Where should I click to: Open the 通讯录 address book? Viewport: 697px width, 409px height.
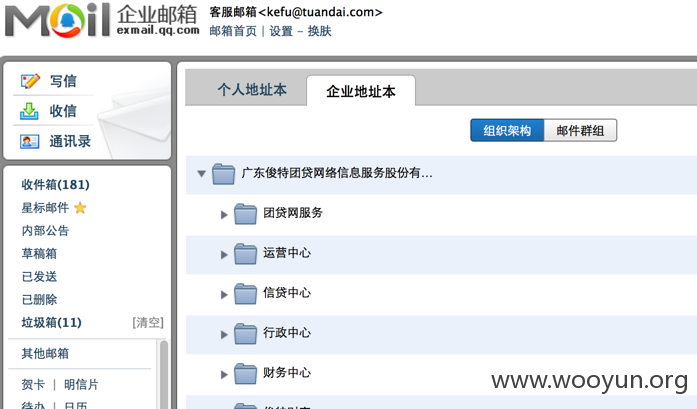click(x=70, y=141)
